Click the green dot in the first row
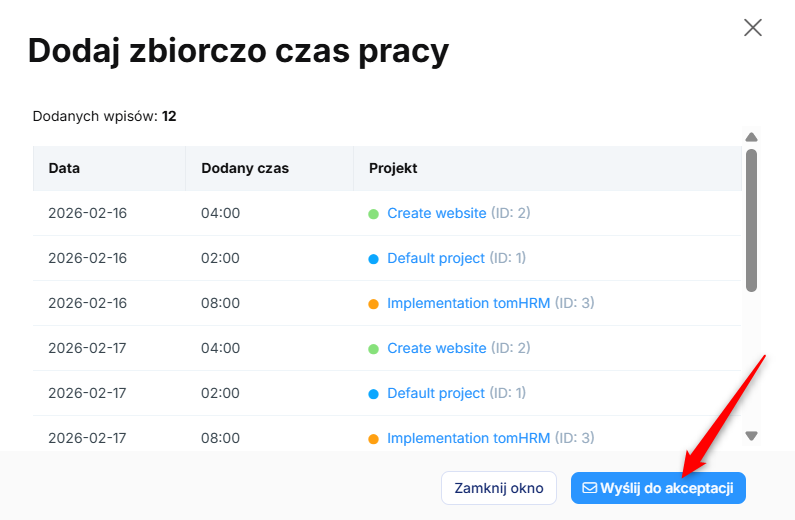 tap(373, 214)
